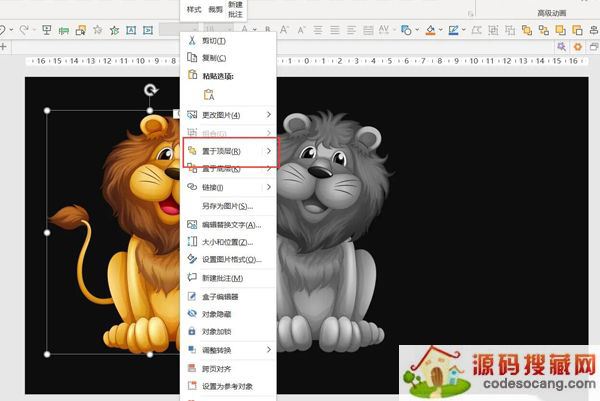The image size is (600, 401).
Task: Click the 样式 button in the mini toolbar
Action: tap(194, 9)
